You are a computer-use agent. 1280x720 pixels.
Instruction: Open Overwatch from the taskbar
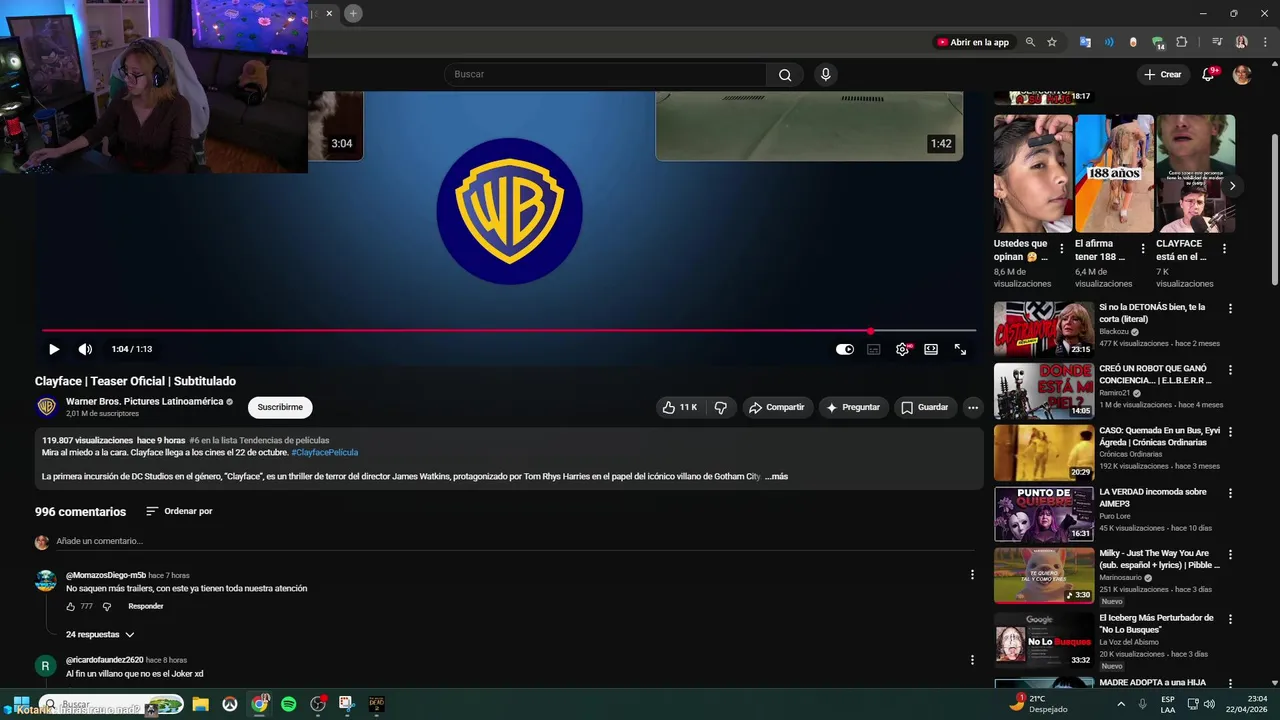(230, 704)
